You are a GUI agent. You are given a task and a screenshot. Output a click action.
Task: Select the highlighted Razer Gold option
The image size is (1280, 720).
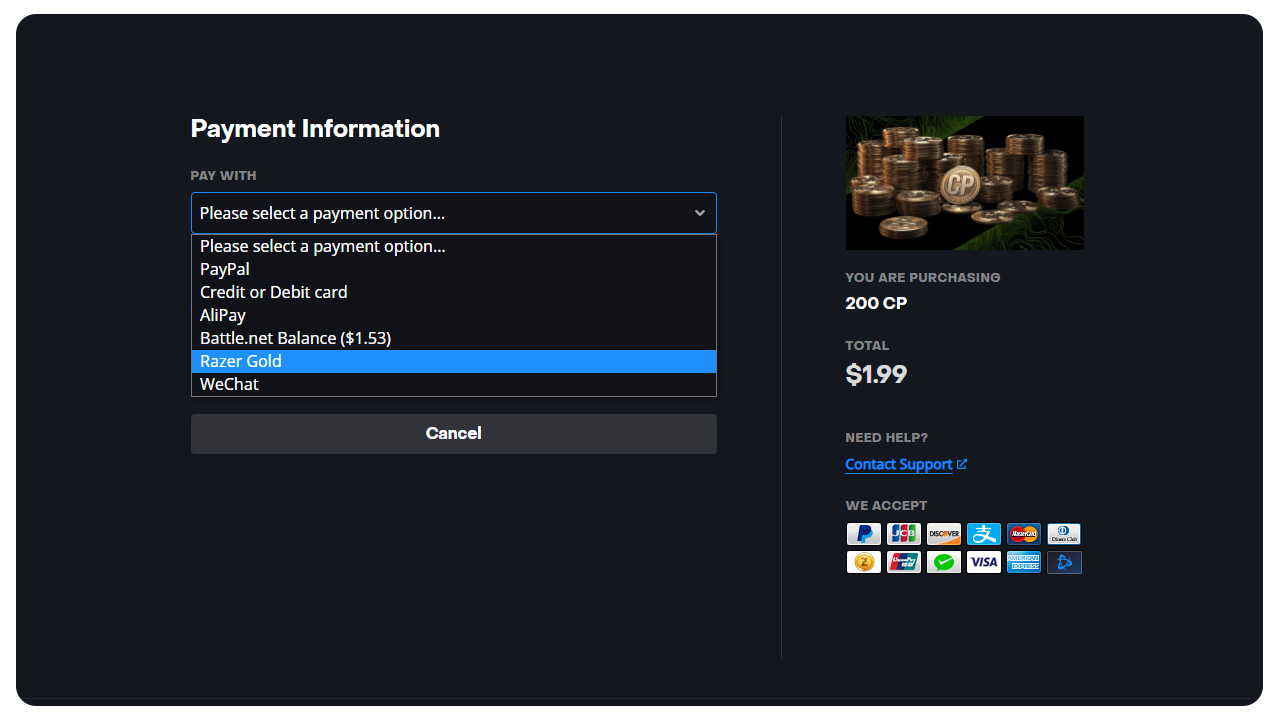coord(454,361)
